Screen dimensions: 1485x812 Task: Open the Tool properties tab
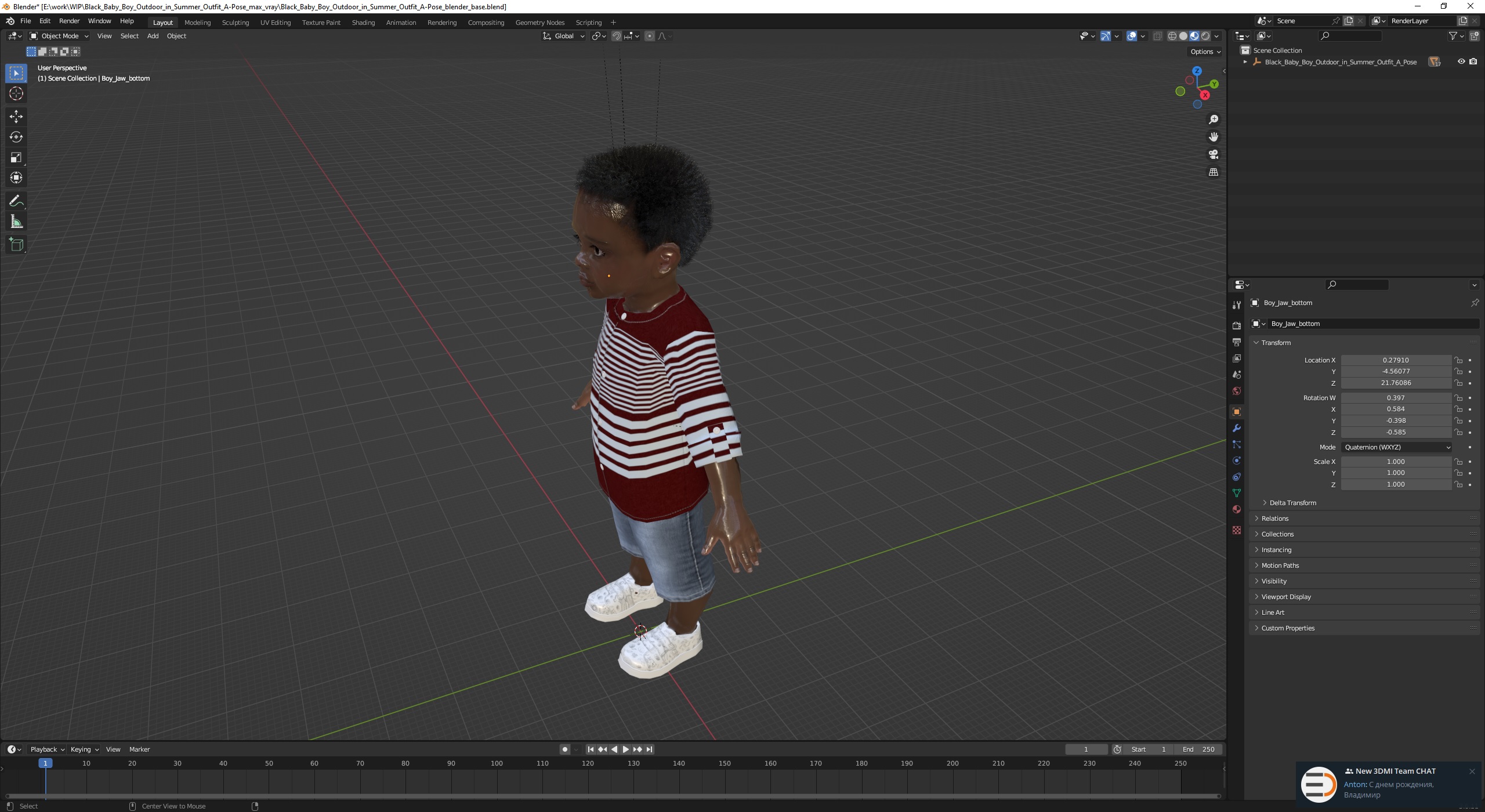[x=1237, y=305]
